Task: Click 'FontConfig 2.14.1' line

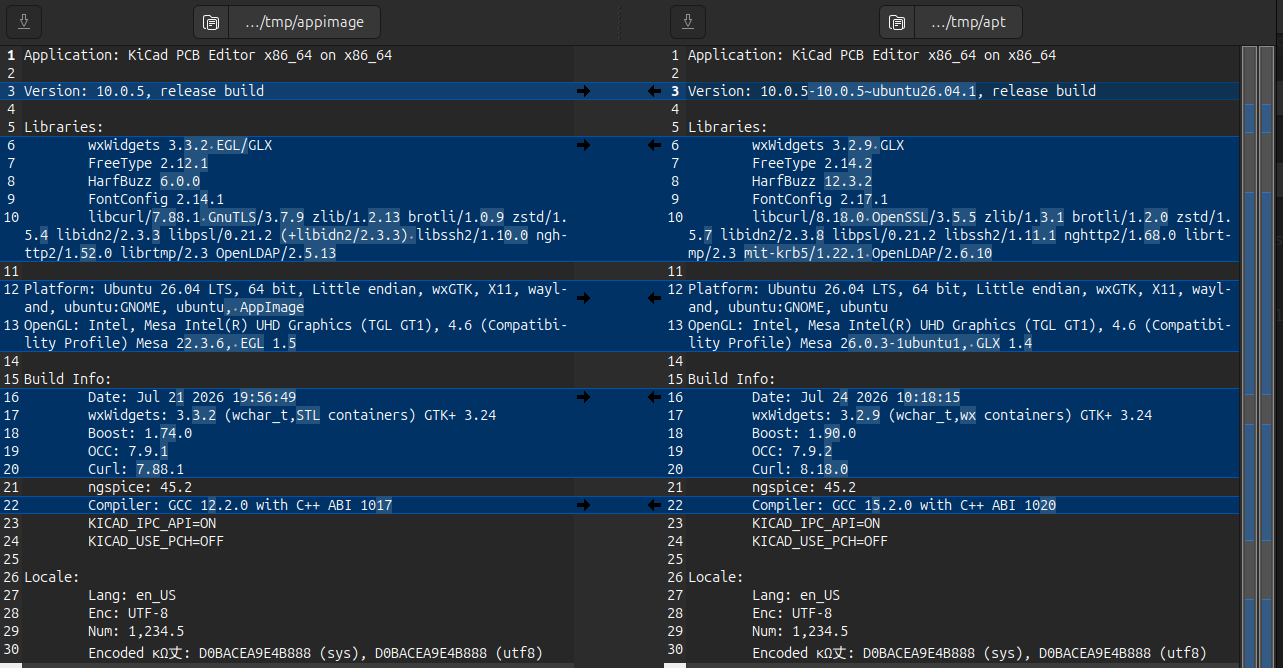Action: 156,199
